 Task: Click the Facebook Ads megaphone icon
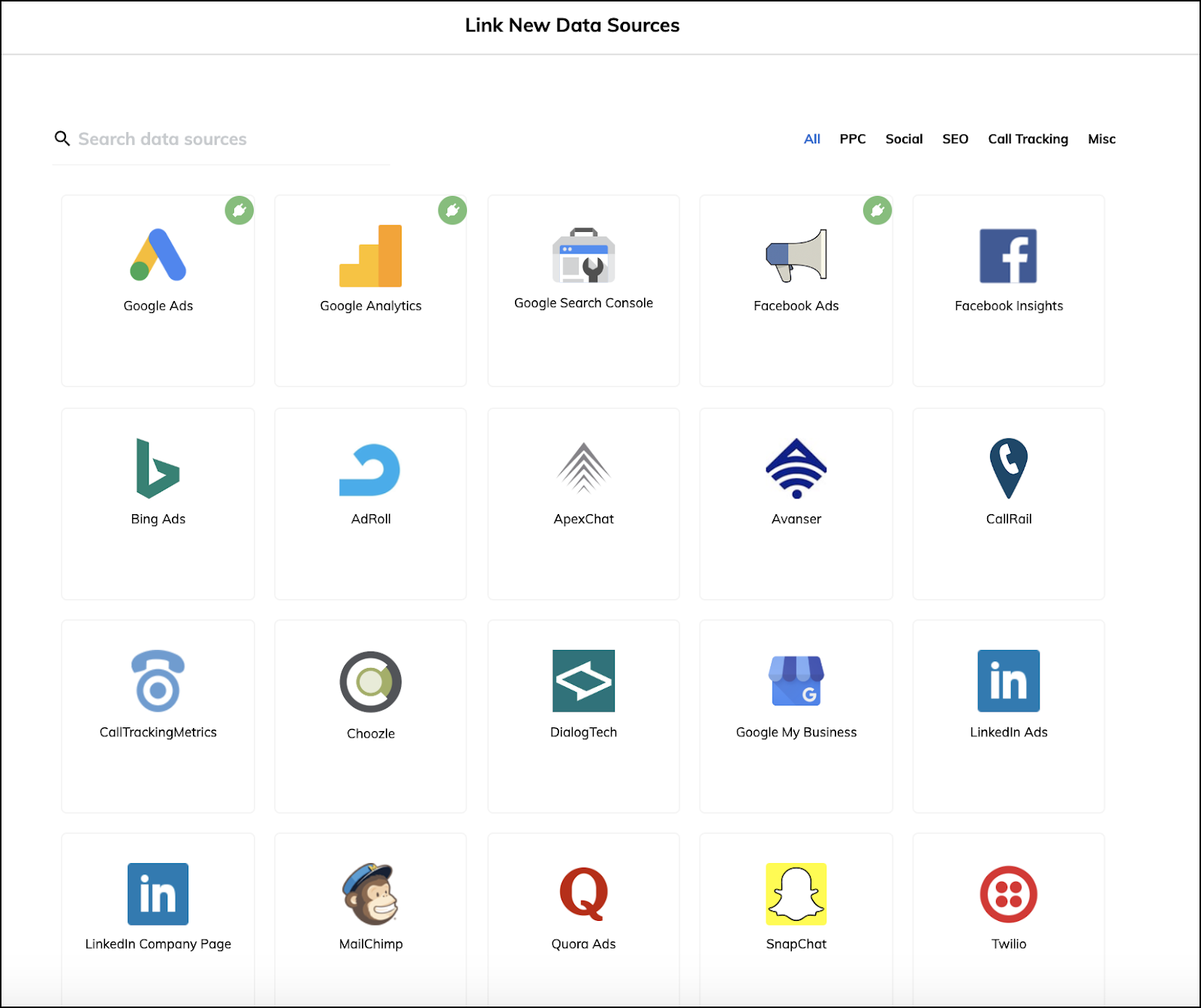pos(796,255)
